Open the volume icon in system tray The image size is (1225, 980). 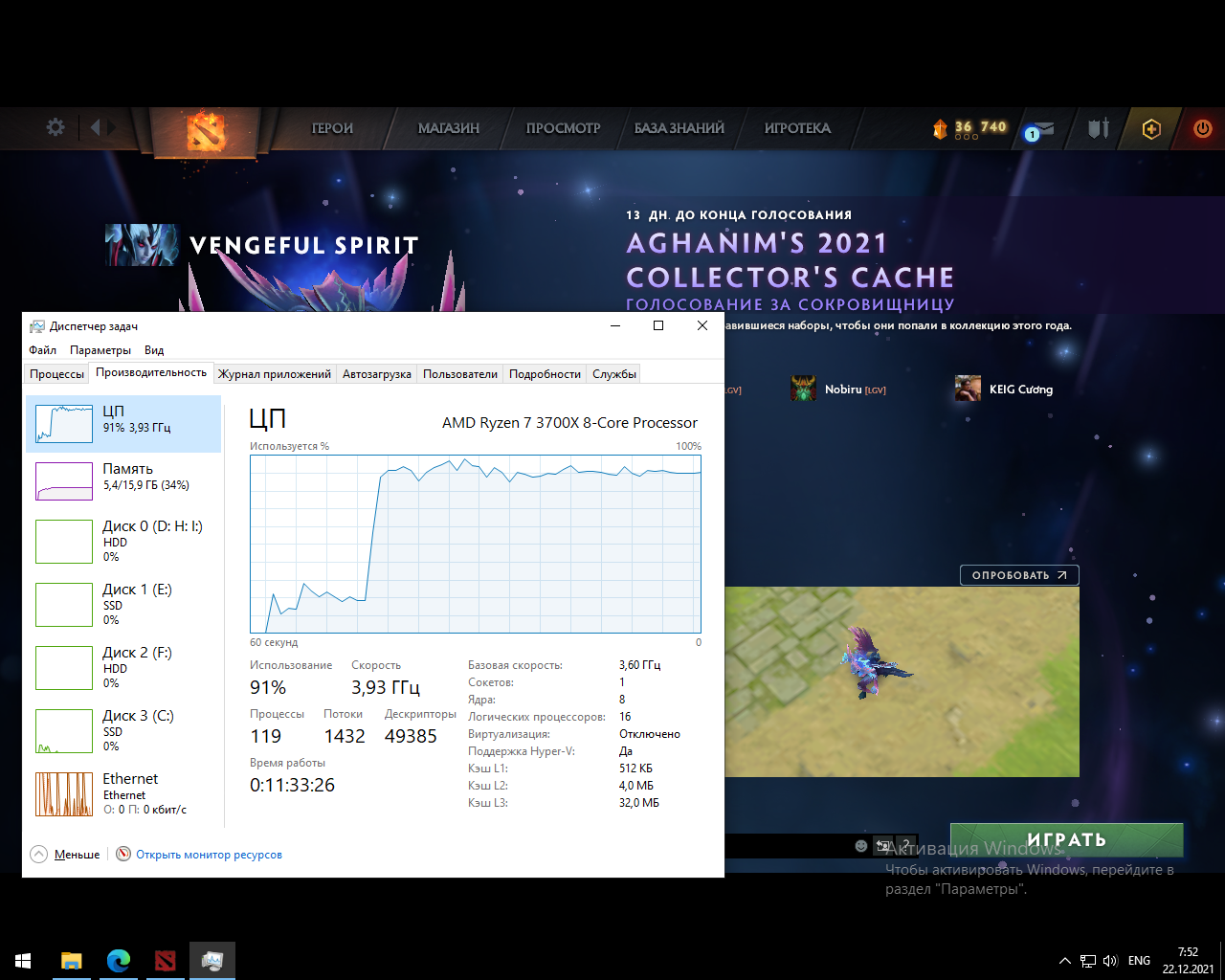coord(1110,961)
